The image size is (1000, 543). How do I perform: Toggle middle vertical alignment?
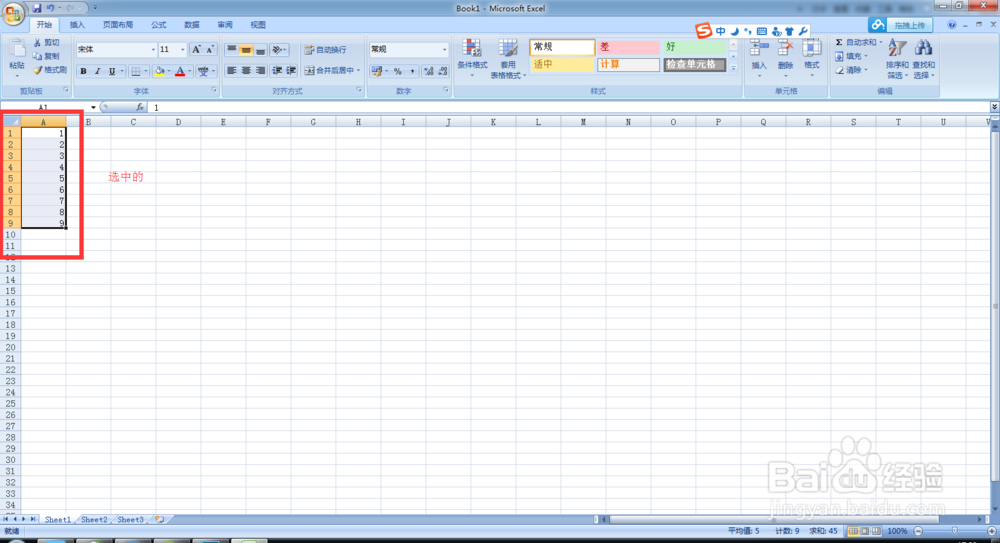coord(246,49)
